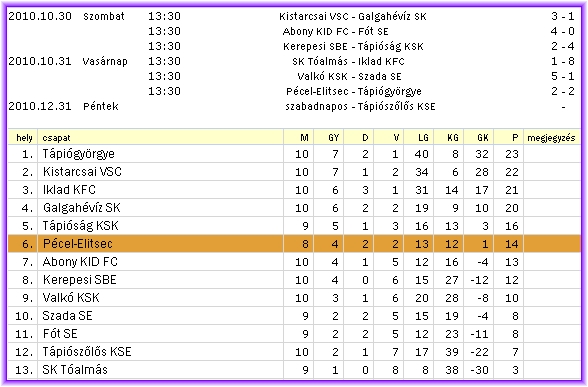Click Galgahévíz SK in the standings
Screen dimensions: 588x387
(81, 208)
